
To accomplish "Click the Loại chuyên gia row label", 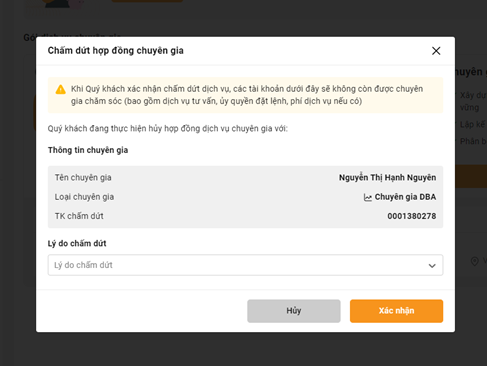I will 84,197.
